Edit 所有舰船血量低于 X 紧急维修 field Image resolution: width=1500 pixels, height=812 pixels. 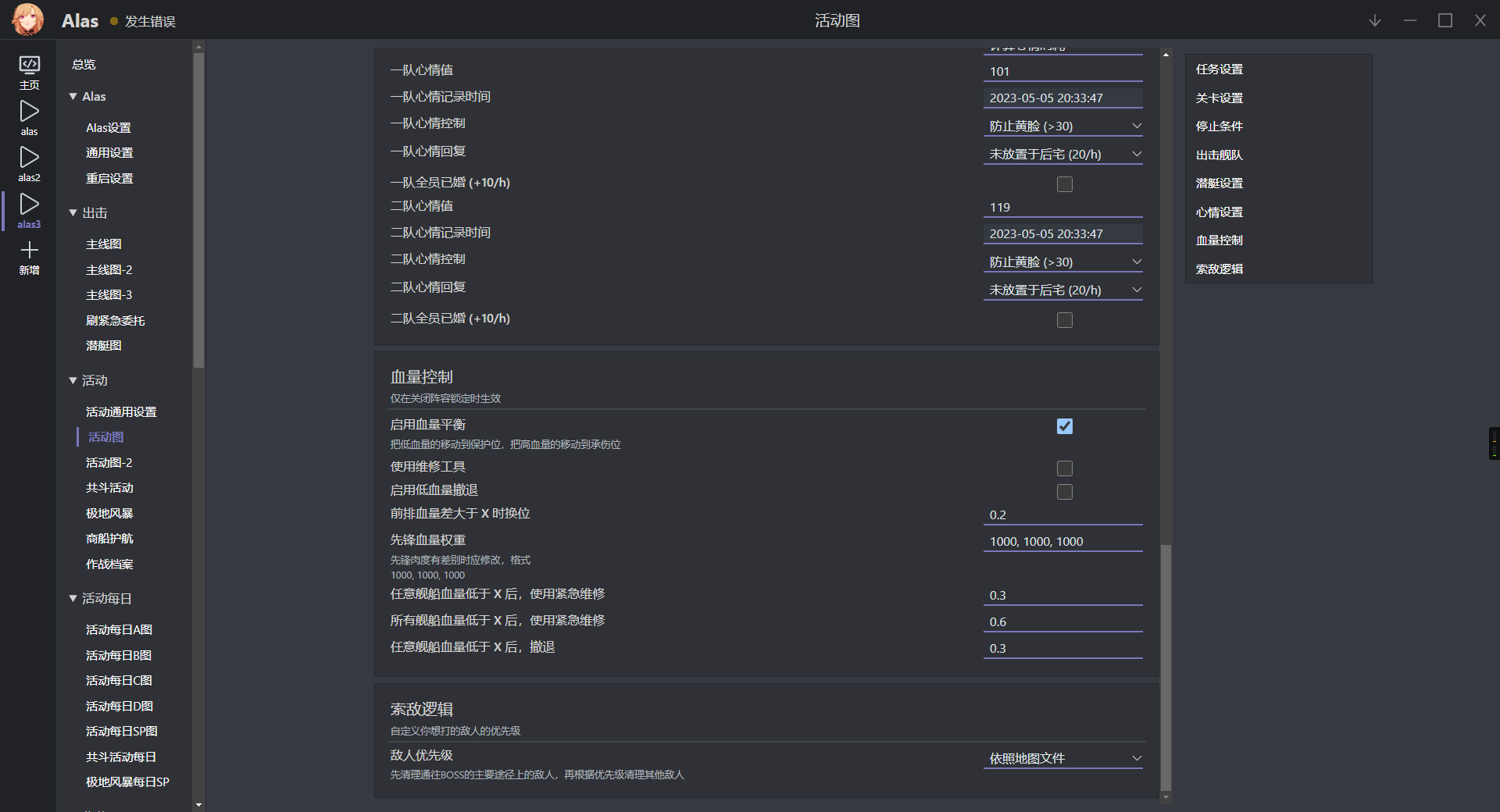(x=1062, y=621)
